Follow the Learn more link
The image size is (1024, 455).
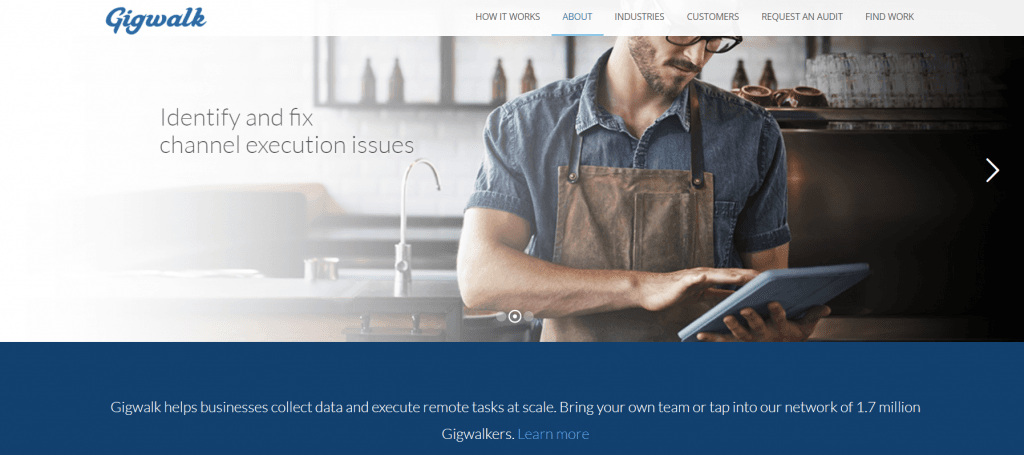click(x=553, y=434)
